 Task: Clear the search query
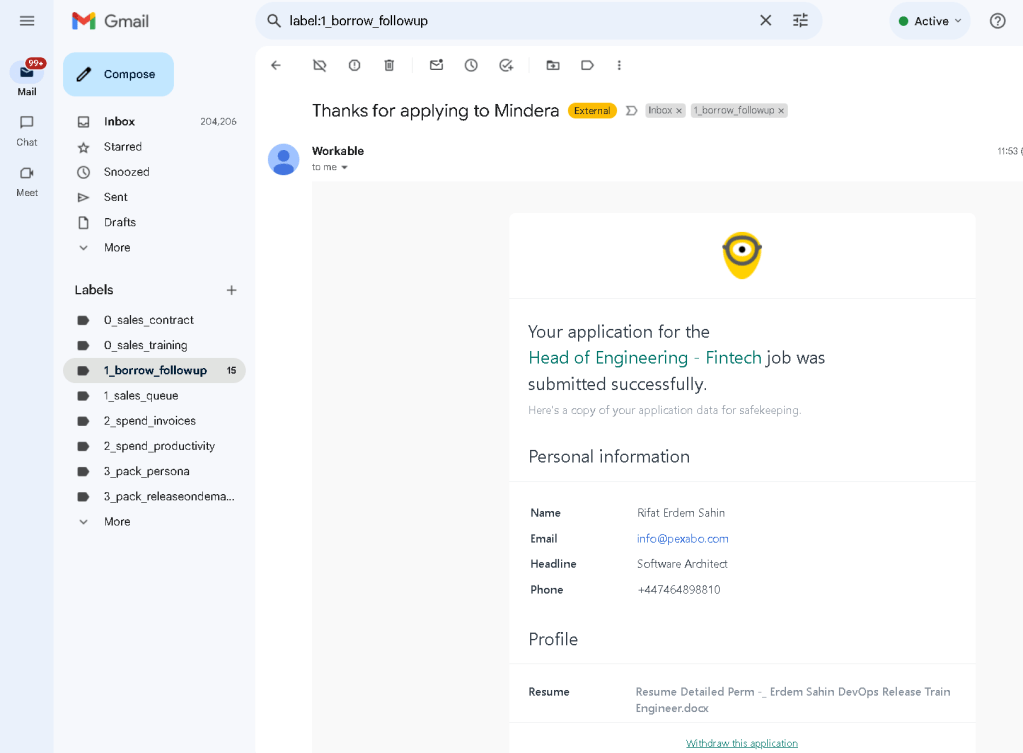pos(765,21)
